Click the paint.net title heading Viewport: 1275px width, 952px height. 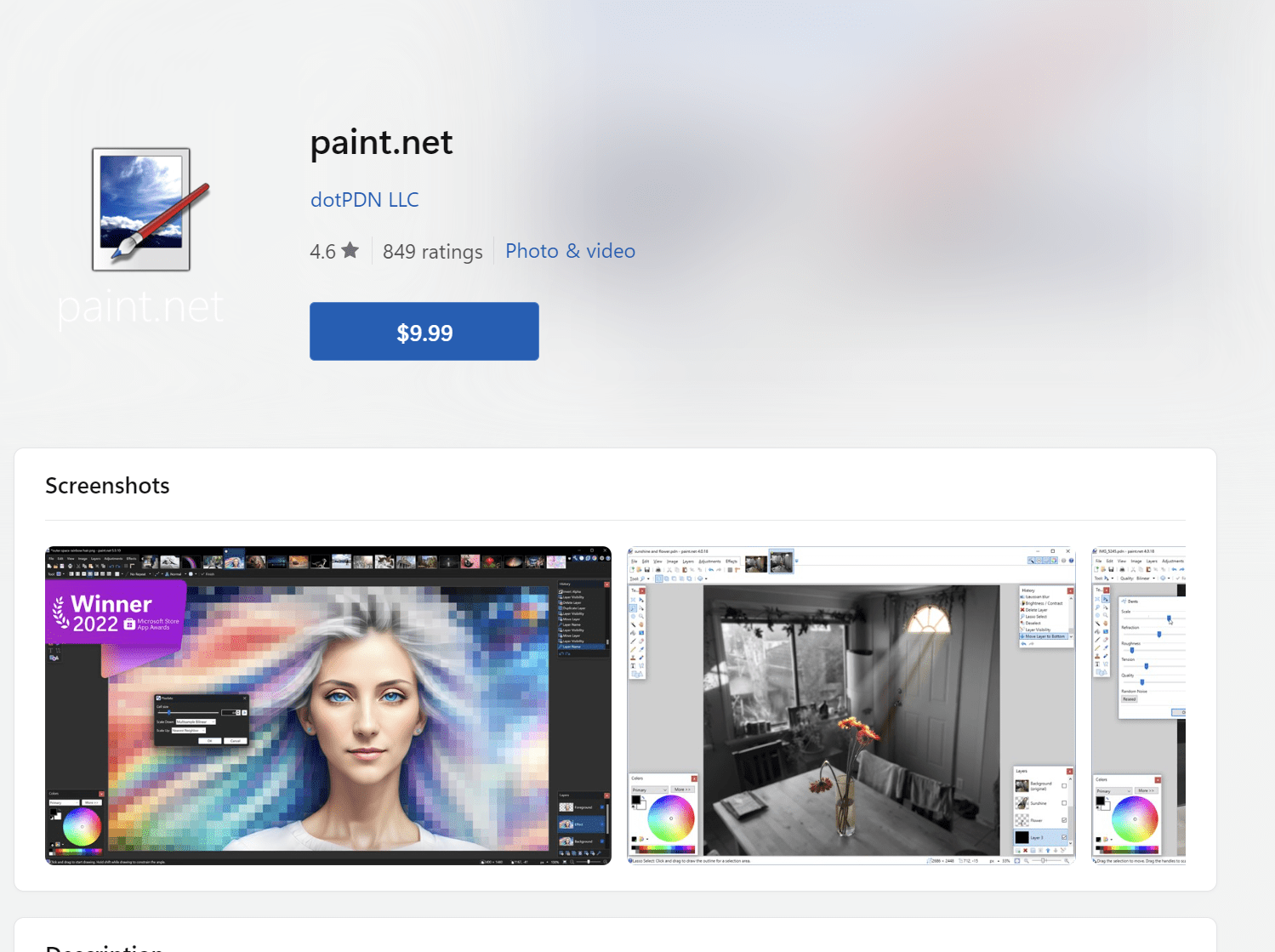pyautogui.click(x=381, y=142)
